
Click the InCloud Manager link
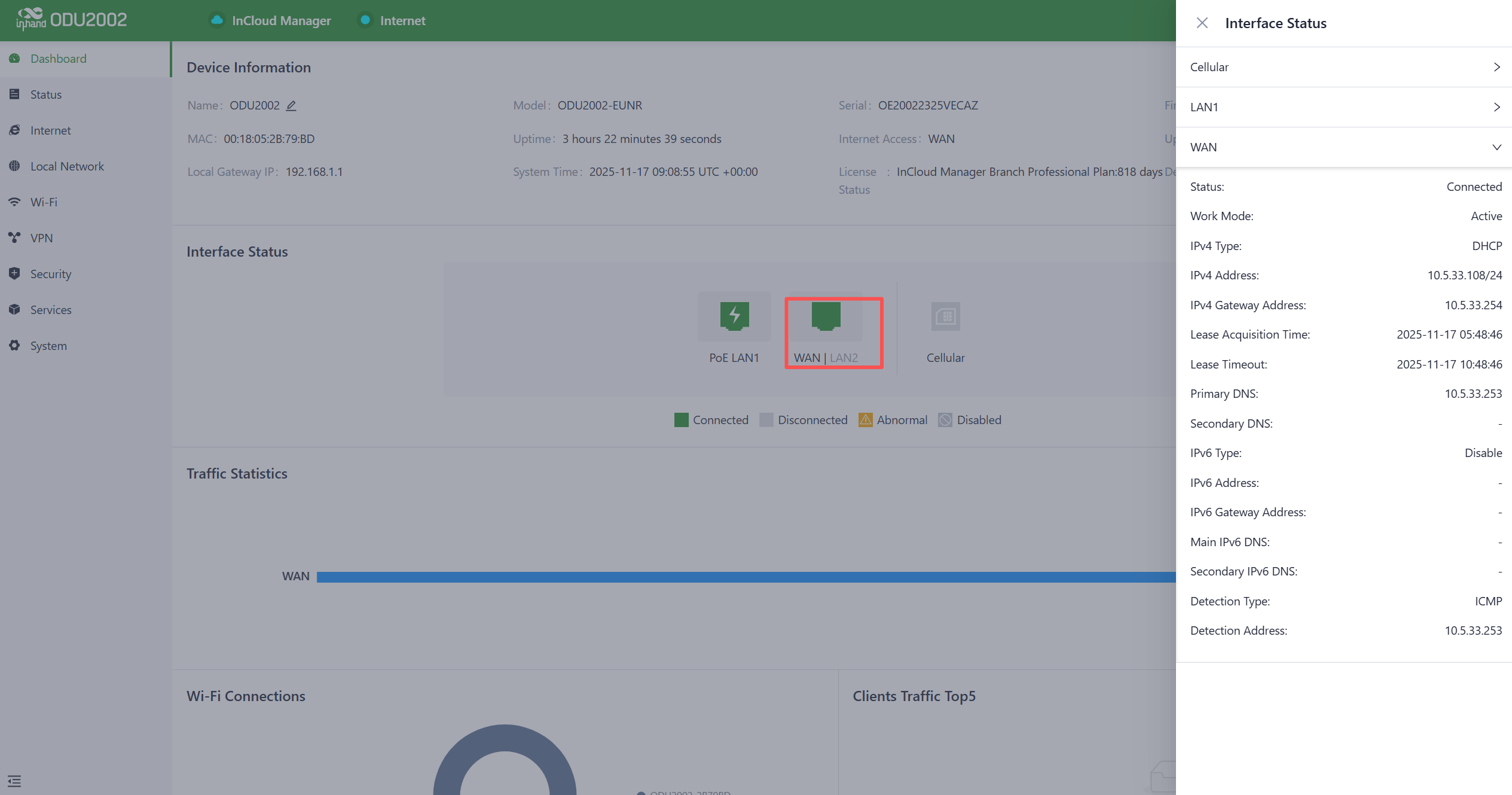[x=281, y=20]
